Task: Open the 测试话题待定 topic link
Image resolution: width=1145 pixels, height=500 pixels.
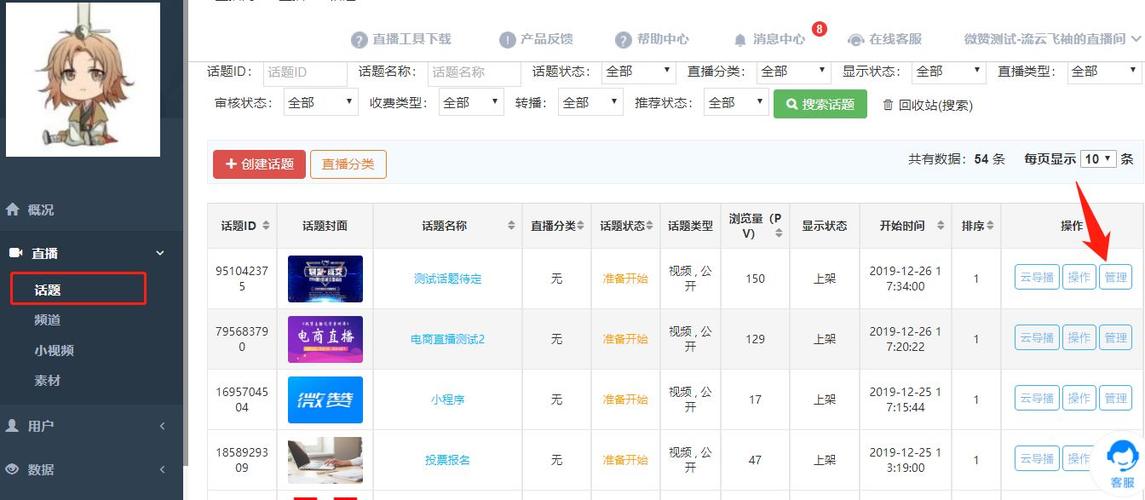Action: (x=448, y=278)
